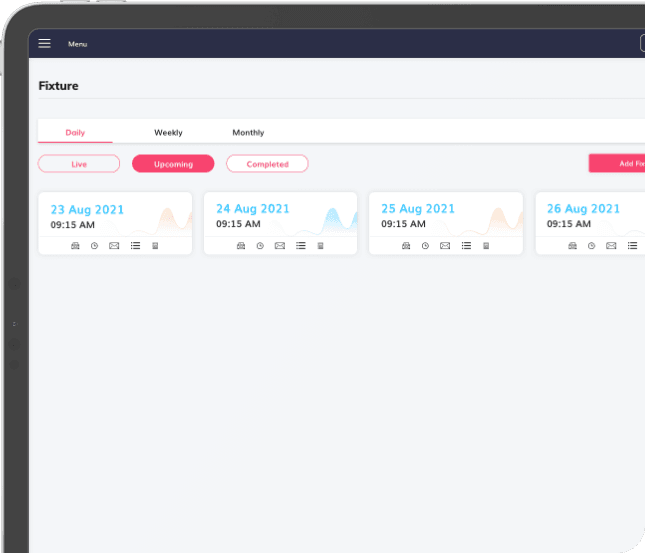645x553 pixels.
Task: Switch to the Weekly tab
Action: 168,133
